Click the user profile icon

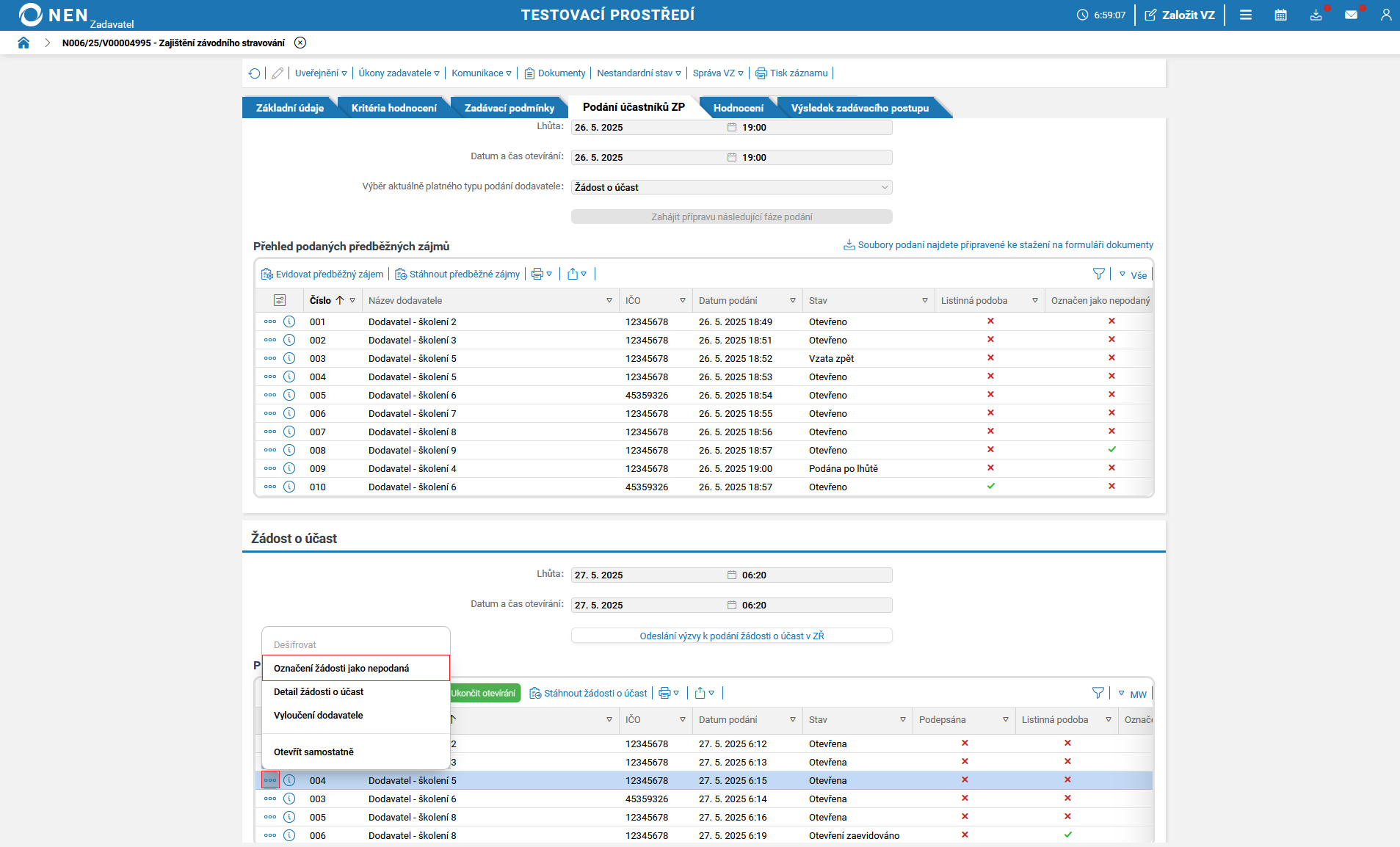pos(1385,15)
